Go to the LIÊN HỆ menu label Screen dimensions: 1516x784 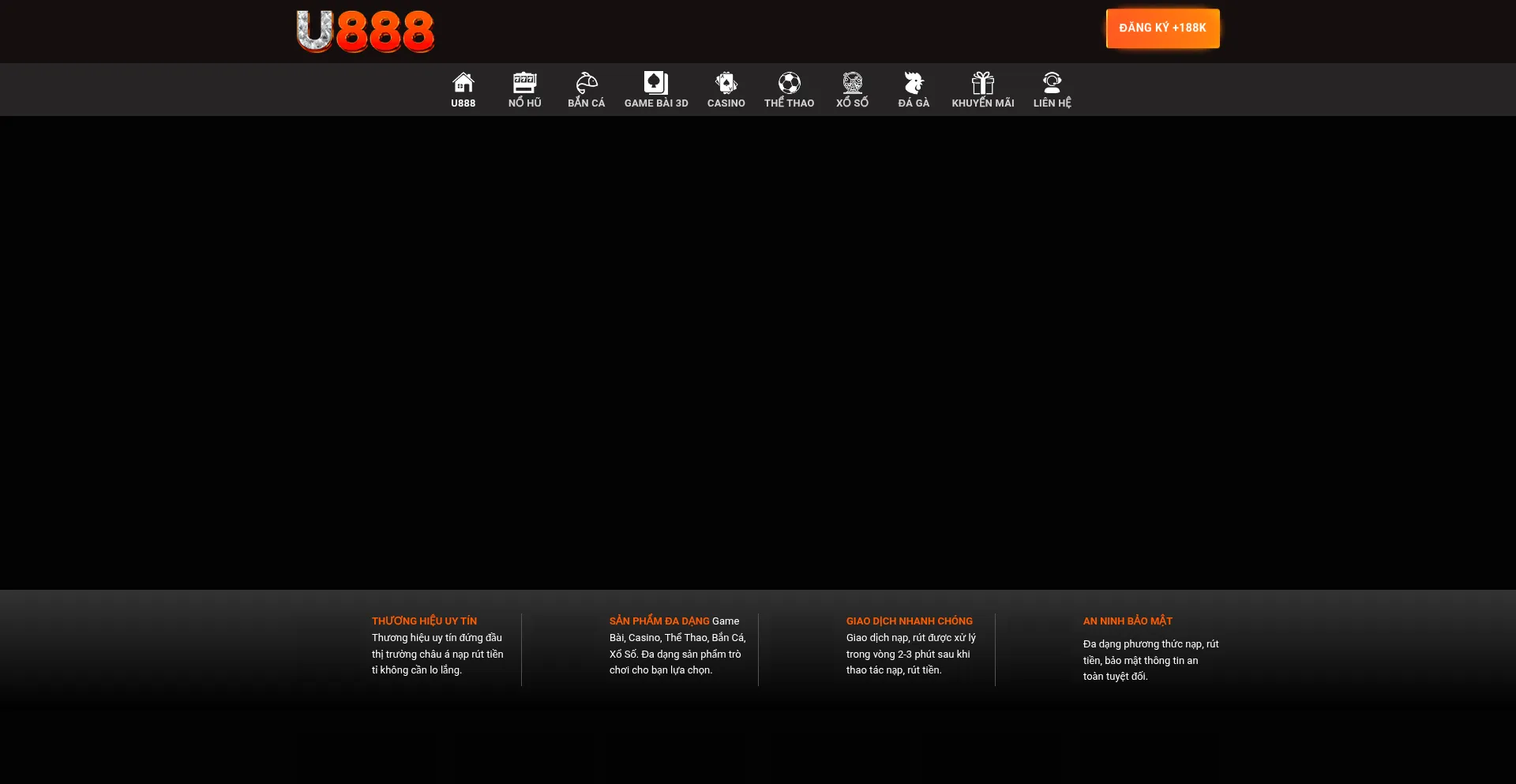tap(1052, 103)
